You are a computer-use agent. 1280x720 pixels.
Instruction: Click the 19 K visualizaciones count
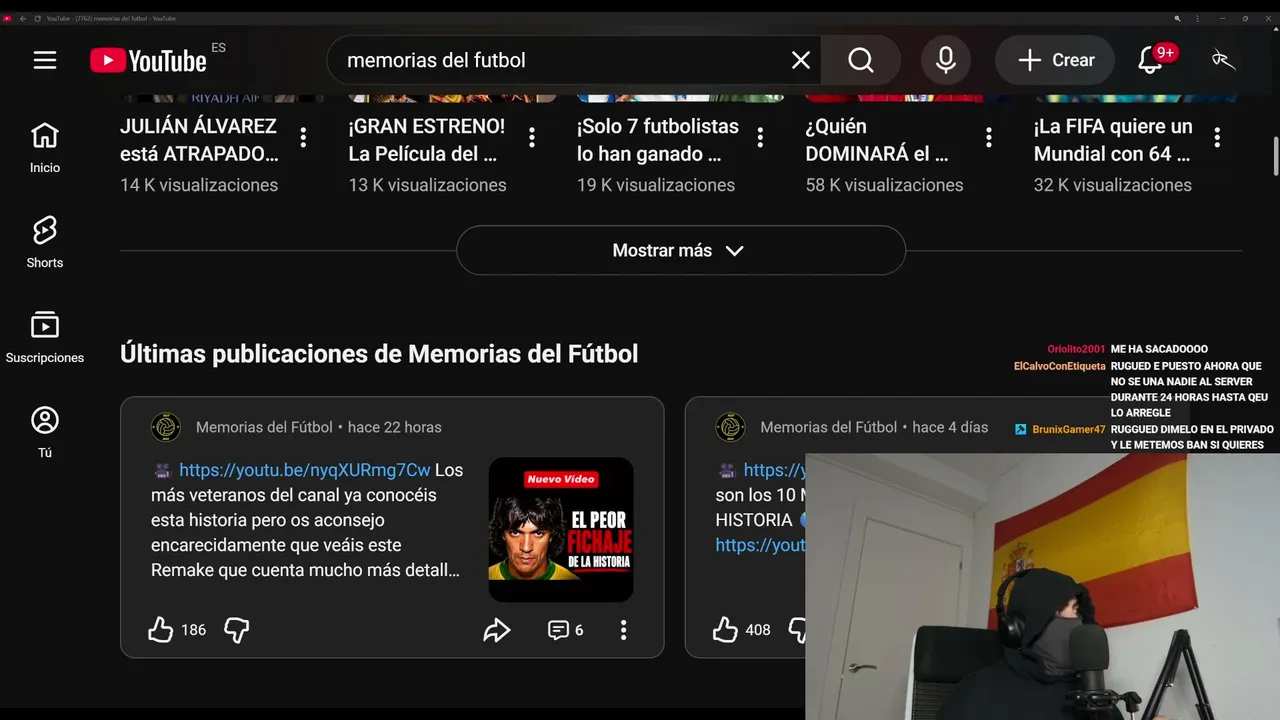(x=656, y=185)
